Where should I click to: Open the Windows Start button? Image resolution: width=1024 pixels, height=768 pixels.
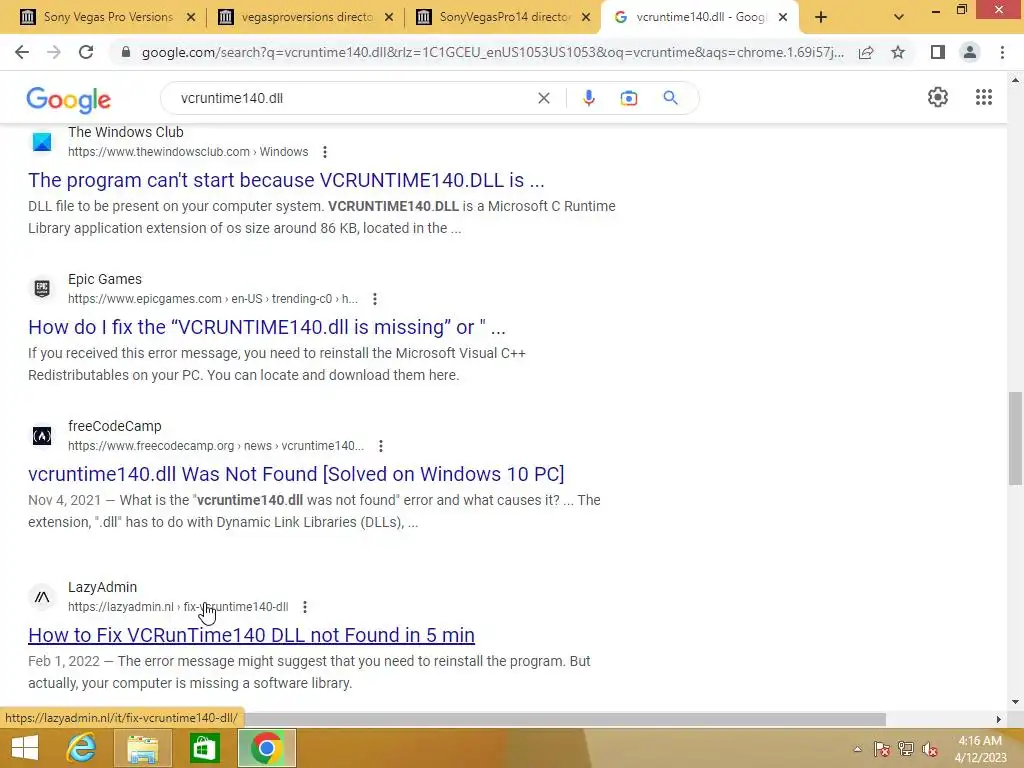coord(25,748)
